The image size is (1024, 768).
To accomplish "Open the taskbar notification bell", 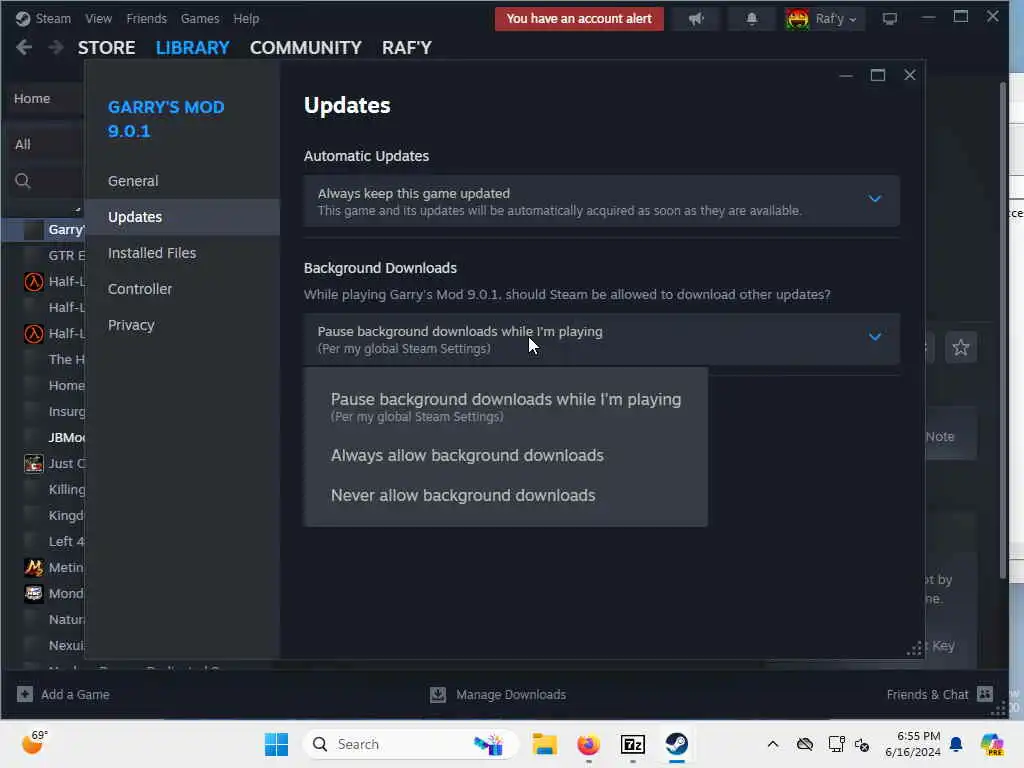I will (x=956, y=744).
